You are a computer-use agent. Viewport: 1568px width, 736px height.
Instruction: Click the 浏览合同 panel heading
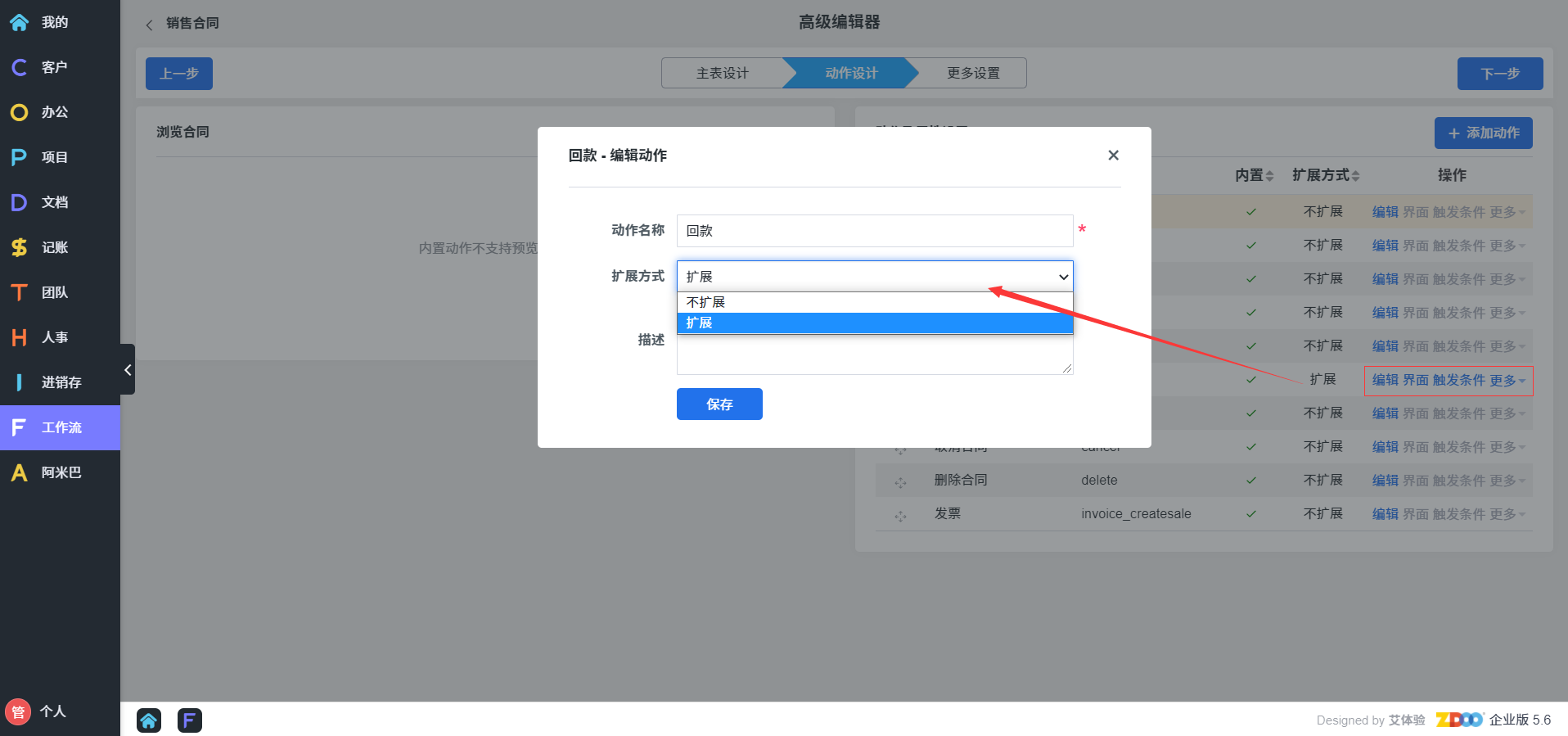click(x=183, y=132)
